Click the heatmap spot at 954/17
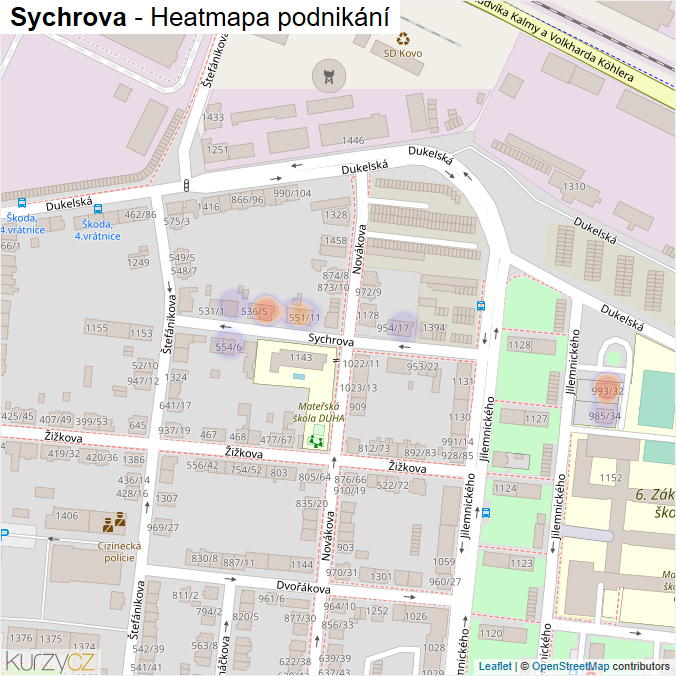676x676 pixels. [x=404, y=325]
